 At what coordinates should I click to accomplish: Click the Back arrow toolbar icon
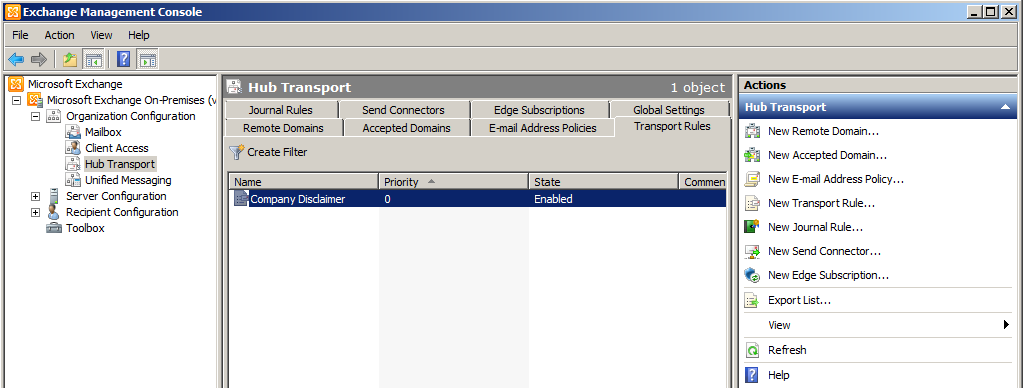point(16,59)
